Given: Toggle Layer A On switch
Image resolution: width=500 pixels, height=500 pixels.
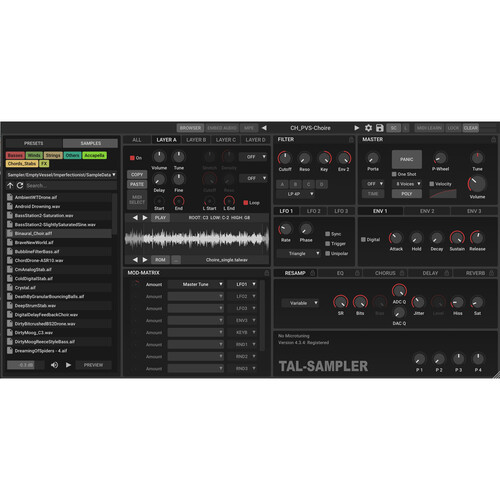Looking at the screenshot, I should pos(132,158).
